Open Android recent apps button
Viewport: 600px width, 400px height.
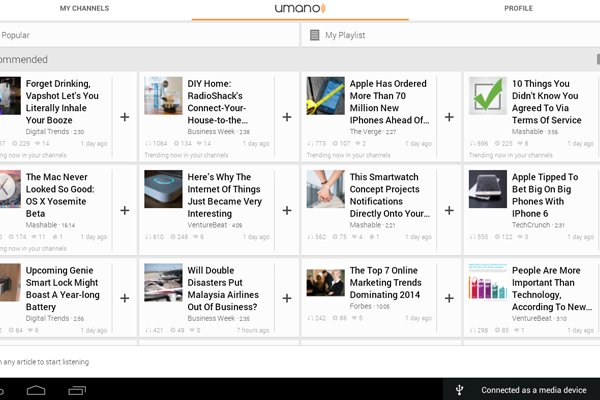click(77, 390)
